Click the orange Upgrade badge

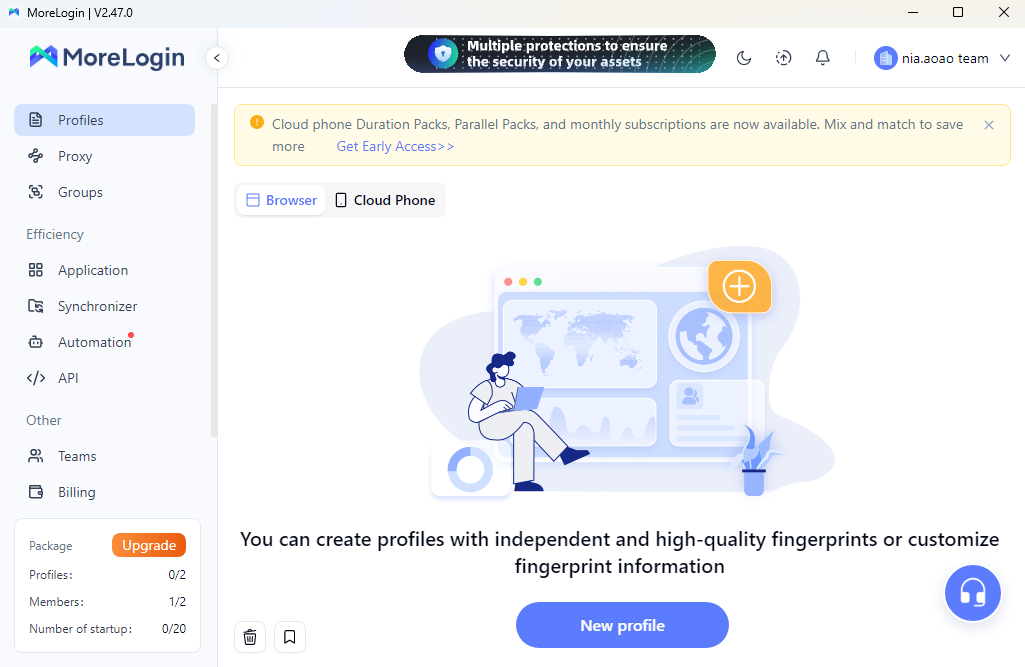click(148, 545)
